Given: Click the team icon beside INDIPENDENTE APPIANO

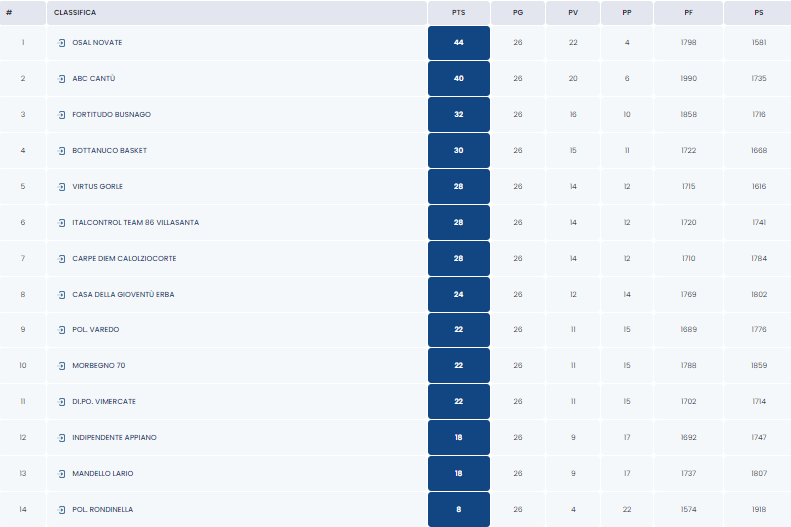Looking at the screenshot, I should coord(62,438).
